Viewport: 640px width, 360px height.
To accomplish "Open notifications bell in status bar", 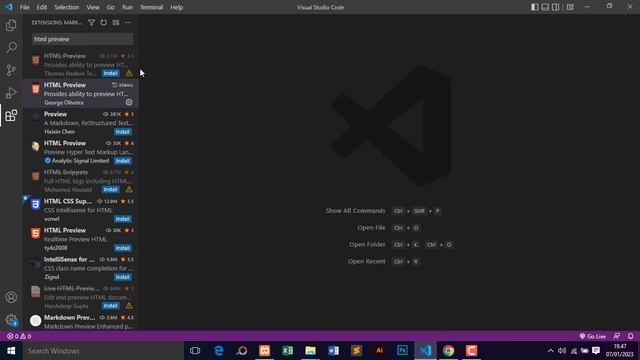I will coord(631,336).
